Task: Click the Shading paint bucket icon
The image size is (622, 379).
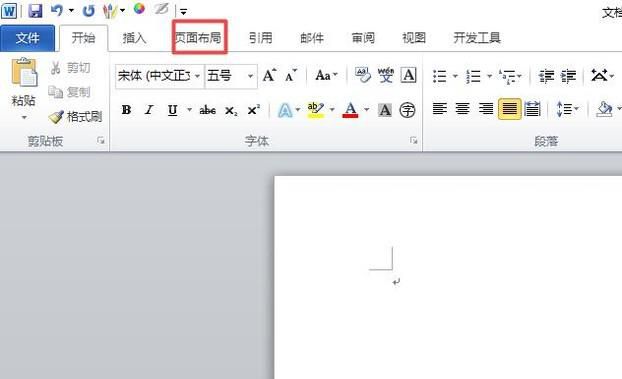Action: point(603,109)
